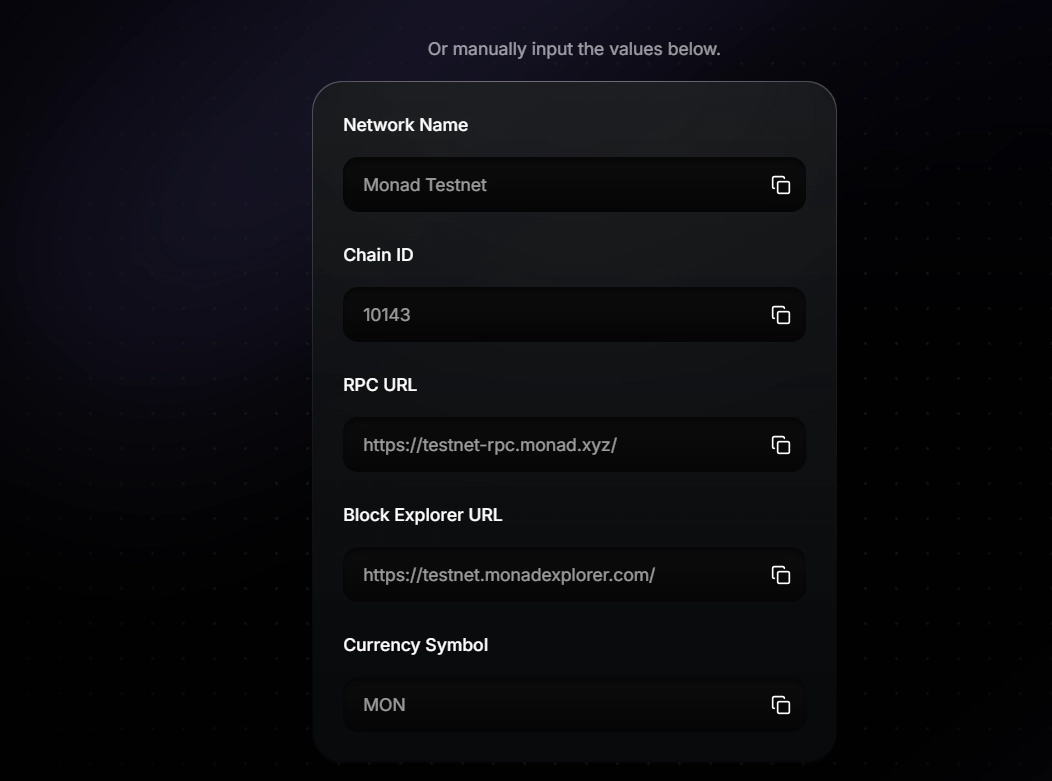Click the Block Explorer URL label
Viewport: 1052px width, 781px height.
point(423,514)
